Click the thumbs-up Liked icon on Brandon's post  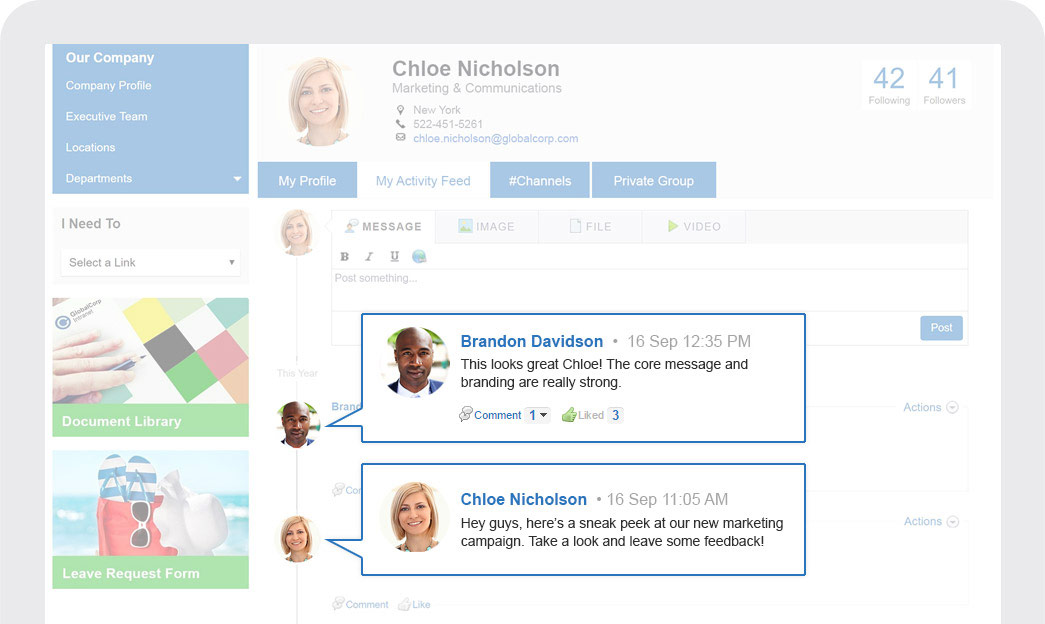click(568, 415)
